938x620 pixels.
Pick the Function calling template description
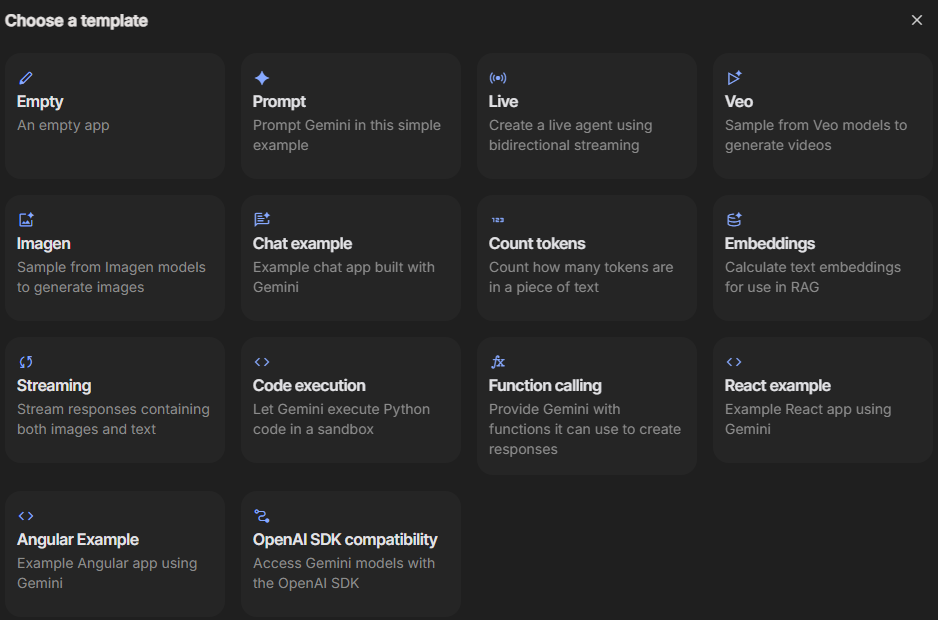tap(585, 429)
